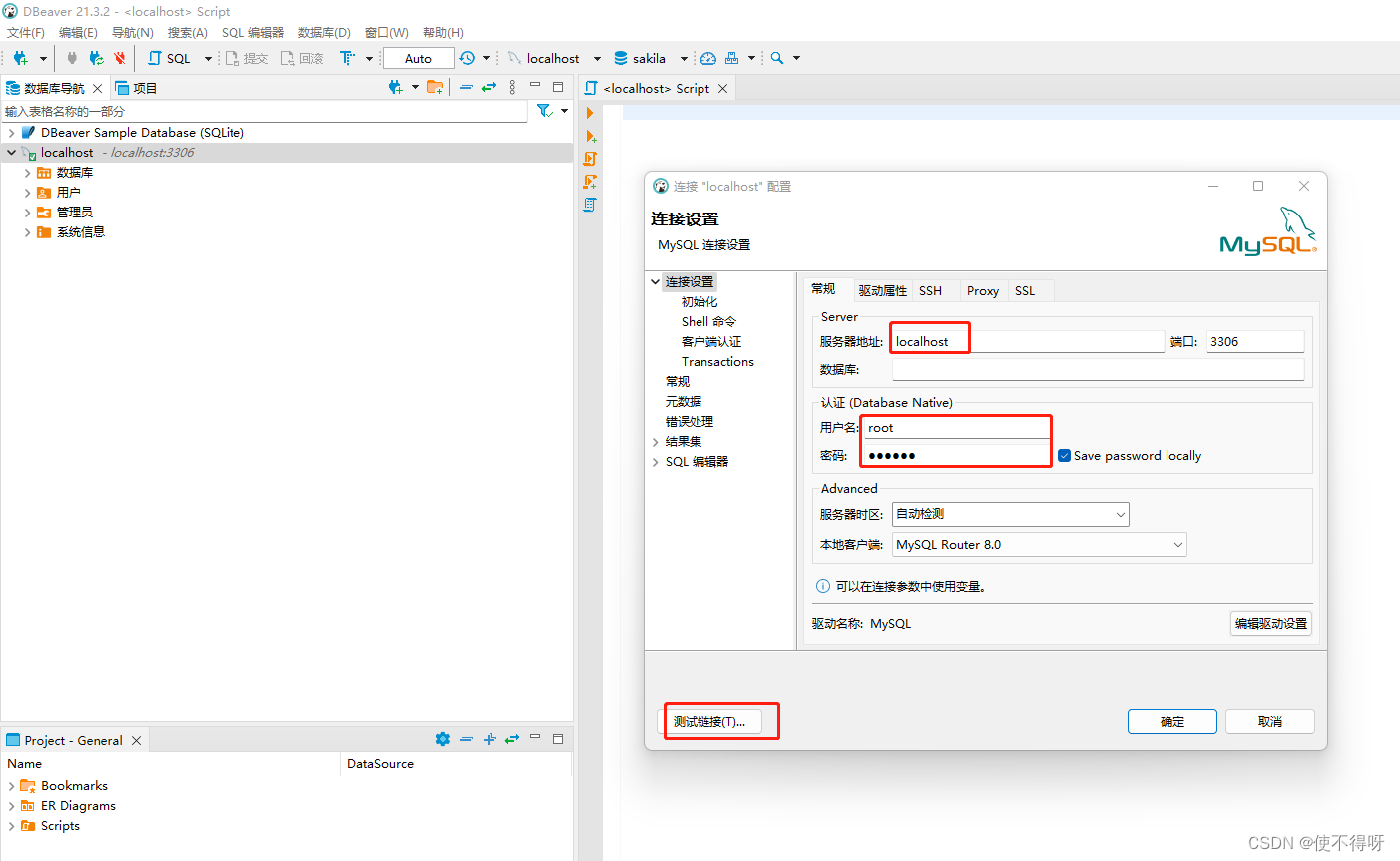Open a new SQL script via SQL button
Image resolution: width=1400 pixels, height=861 pixels.
(x=170, y=58)
